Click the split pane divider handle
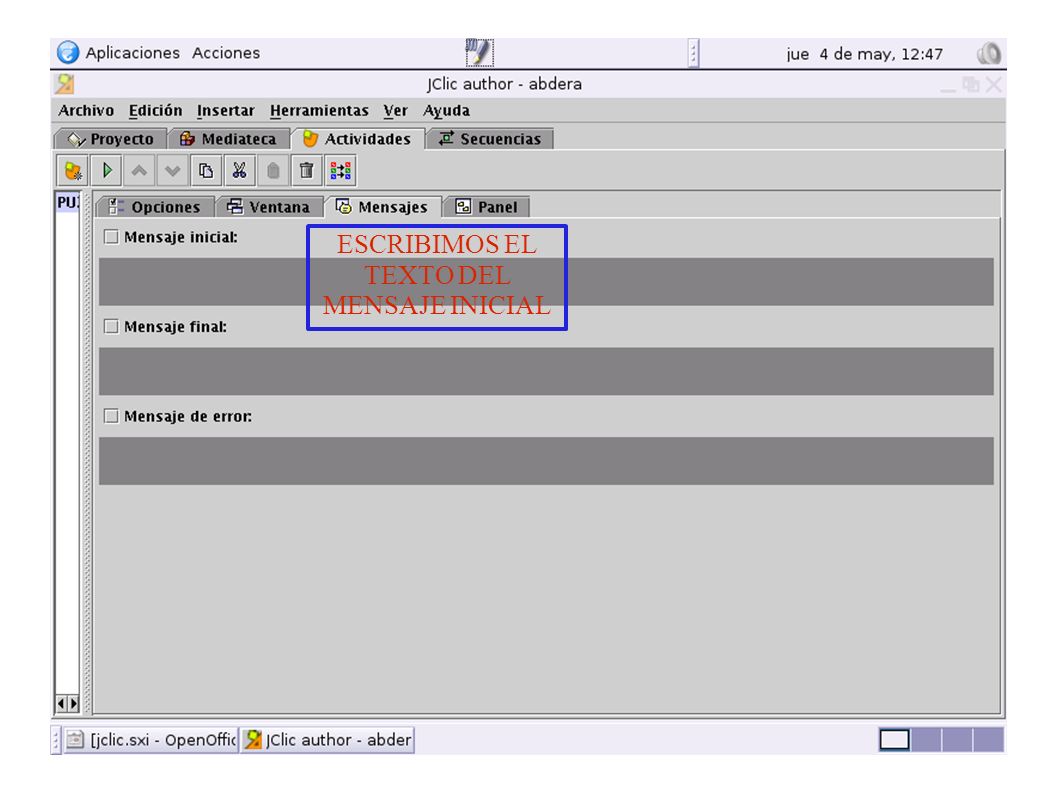This screenshot has width=1058, height=793. (86, 454)
